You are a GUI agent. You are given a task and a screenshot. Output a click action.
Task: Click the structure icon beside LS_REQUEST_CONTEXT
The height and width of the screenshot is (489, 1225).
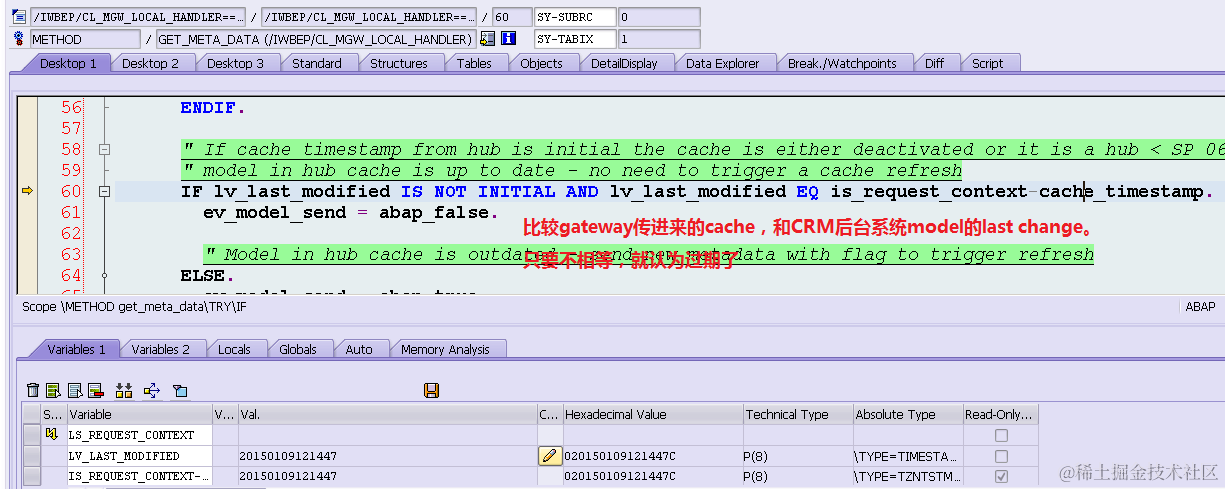(52, 435)
